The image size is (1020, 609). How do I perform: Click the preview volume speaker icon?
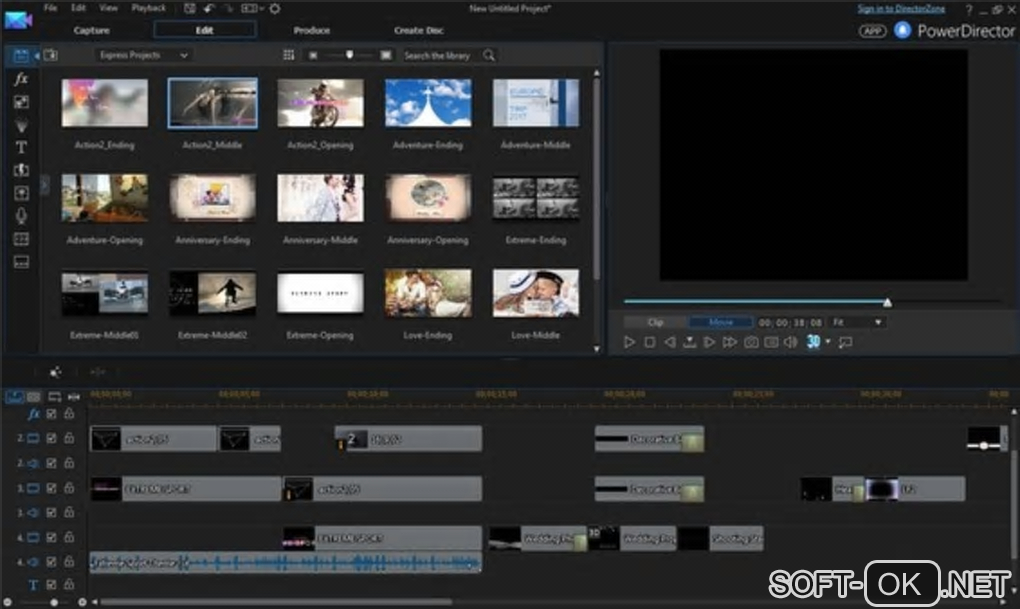790,342
